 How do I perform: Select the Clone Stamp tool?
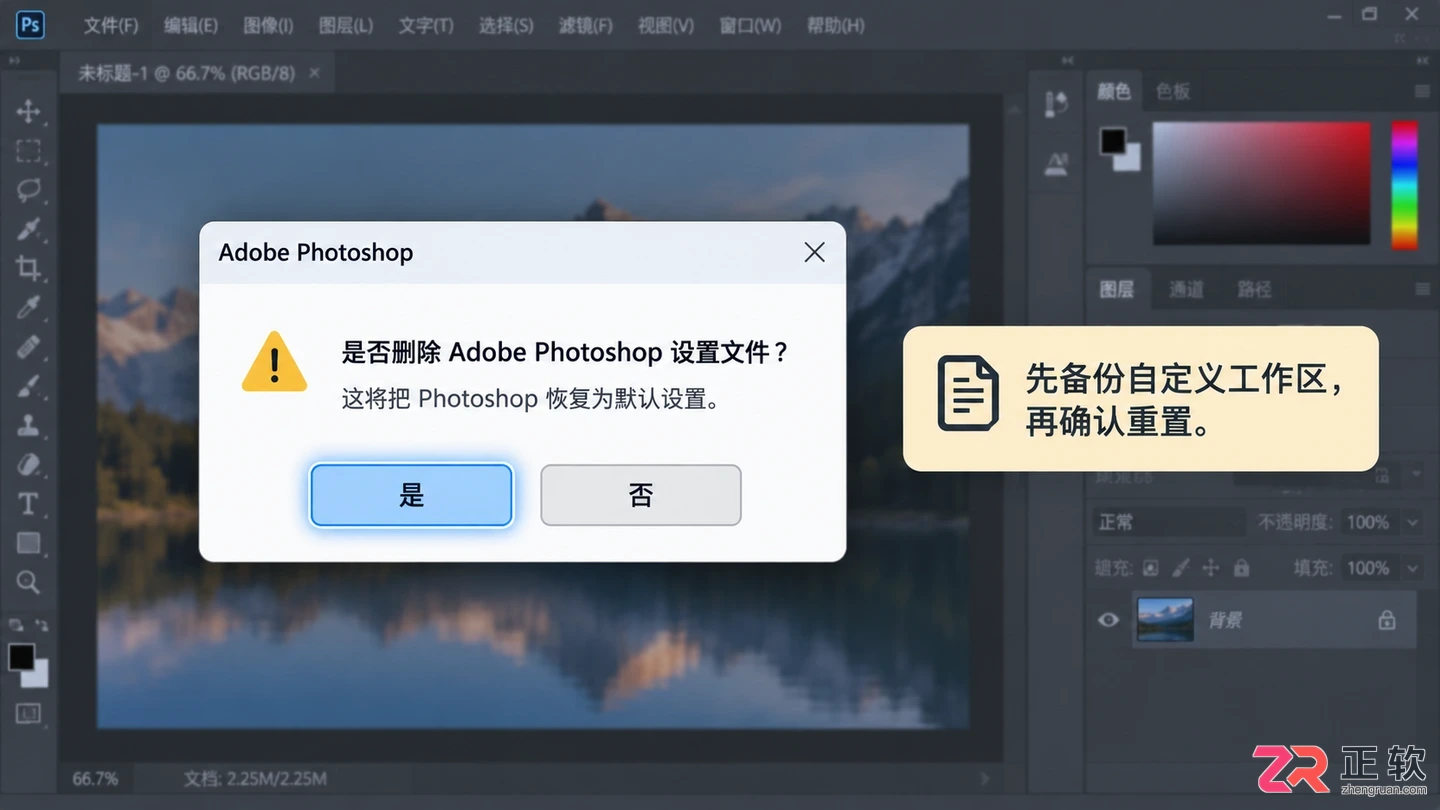pyautogui.click(x=28, y=424)
